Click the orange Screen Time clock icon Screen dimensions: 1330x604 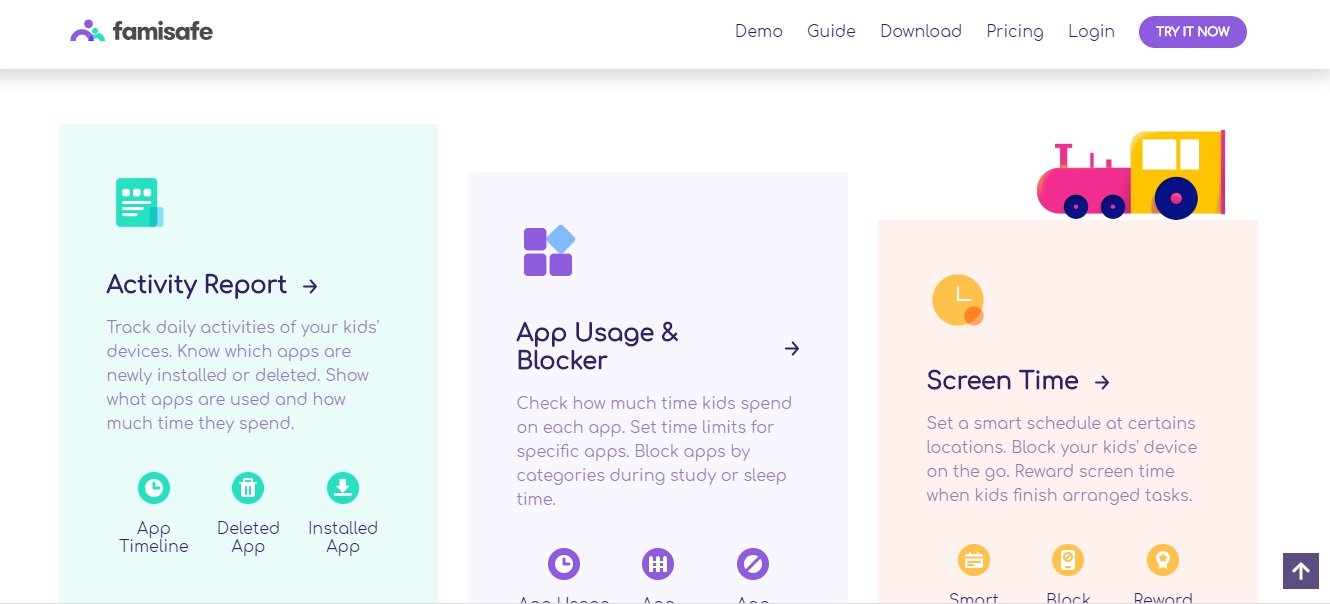coord(958,300)
